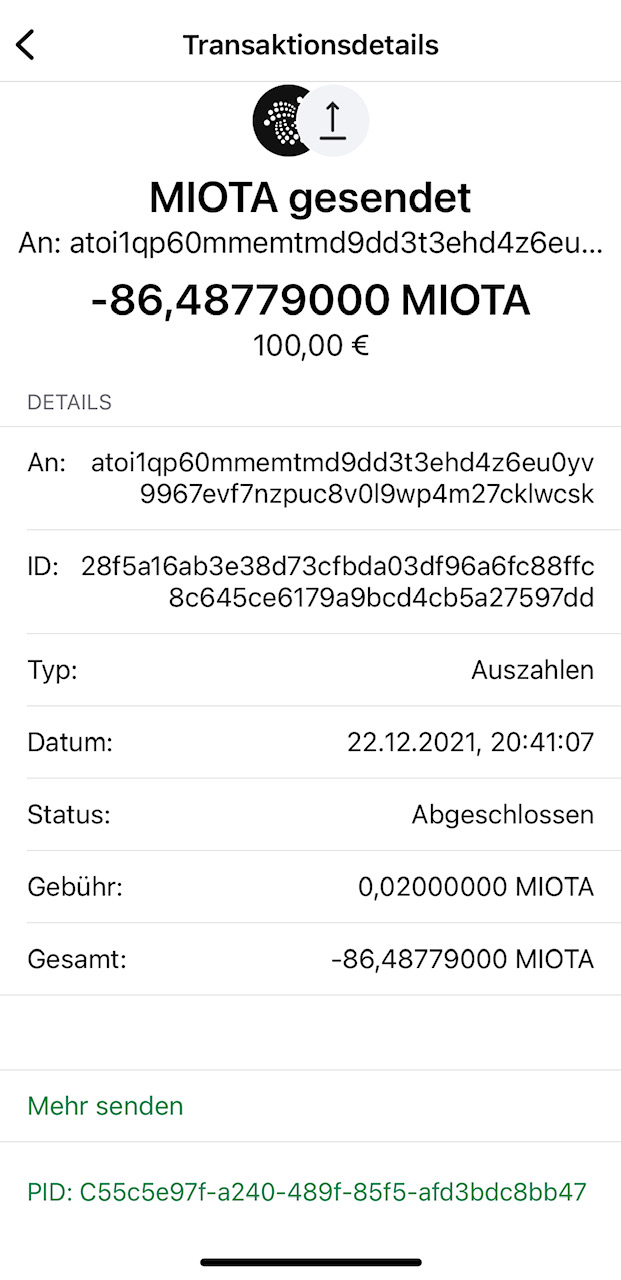Expand the truncated recipient address line

point(311,240)
